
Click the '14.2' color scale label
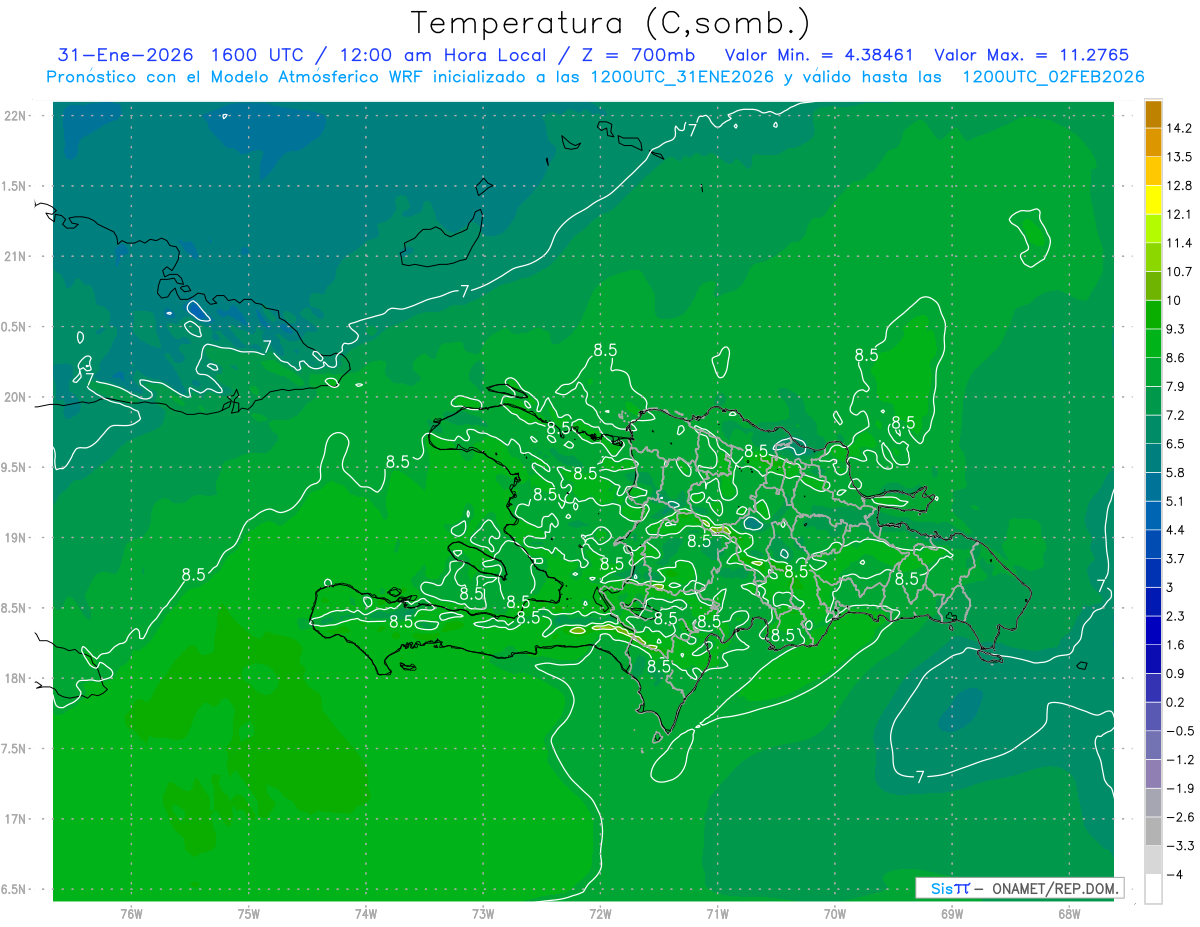pyautogui.click(x=1181, y=128)
